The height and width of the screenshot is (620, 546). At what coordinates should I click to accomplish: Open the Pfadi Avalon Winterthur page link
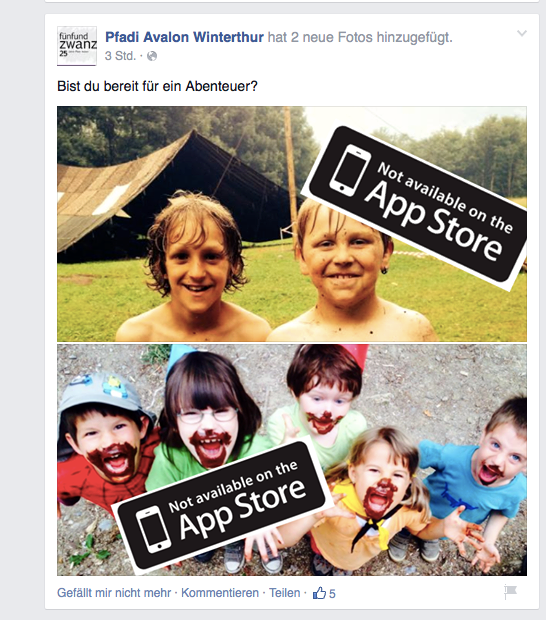[184, 37]
